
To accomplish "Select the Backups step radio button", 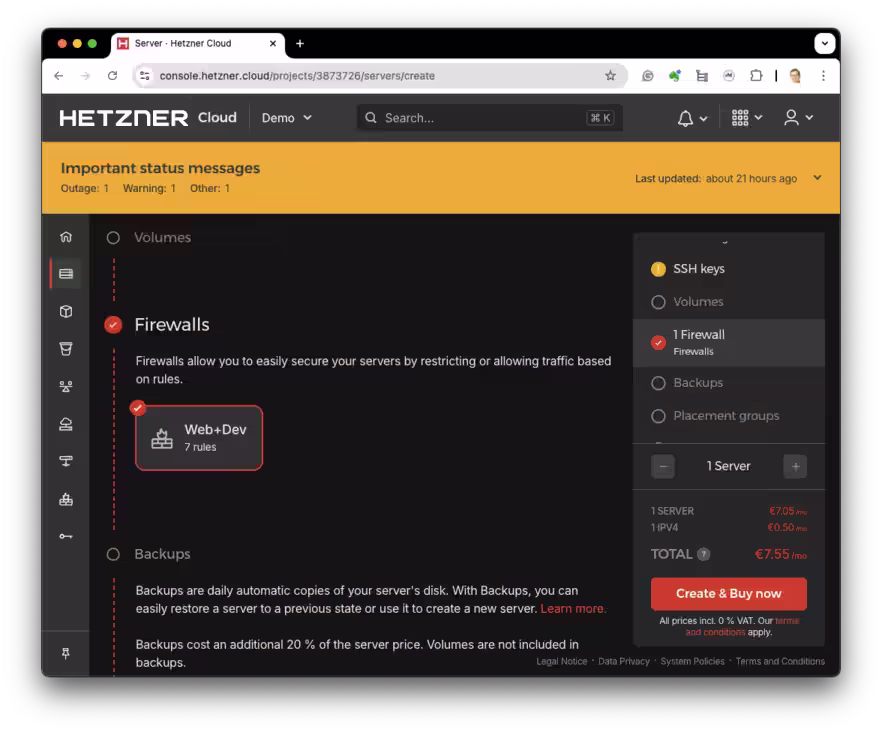I will click(111, 553).
